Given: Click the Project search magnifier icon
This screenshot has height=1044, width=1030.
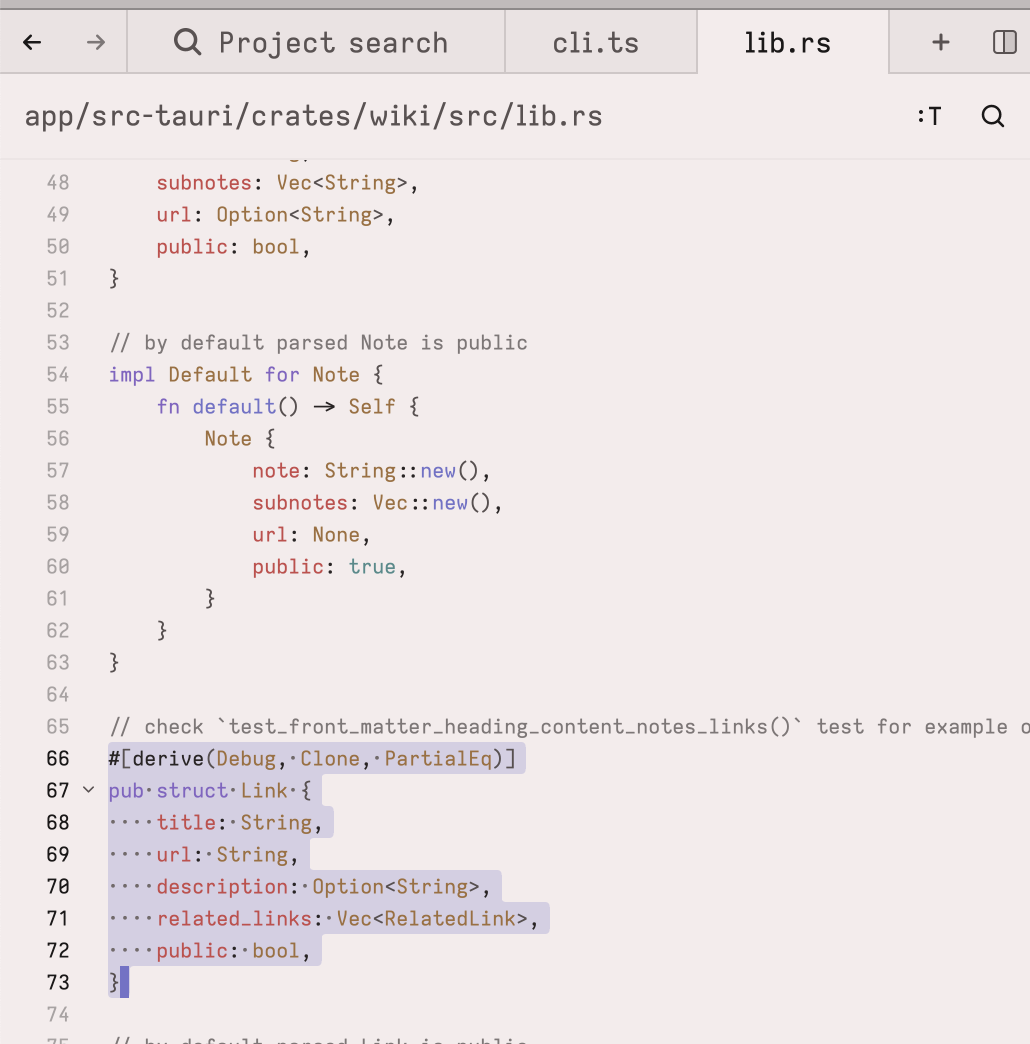Looking at the screenshot, I should click(x=187, y=42).
